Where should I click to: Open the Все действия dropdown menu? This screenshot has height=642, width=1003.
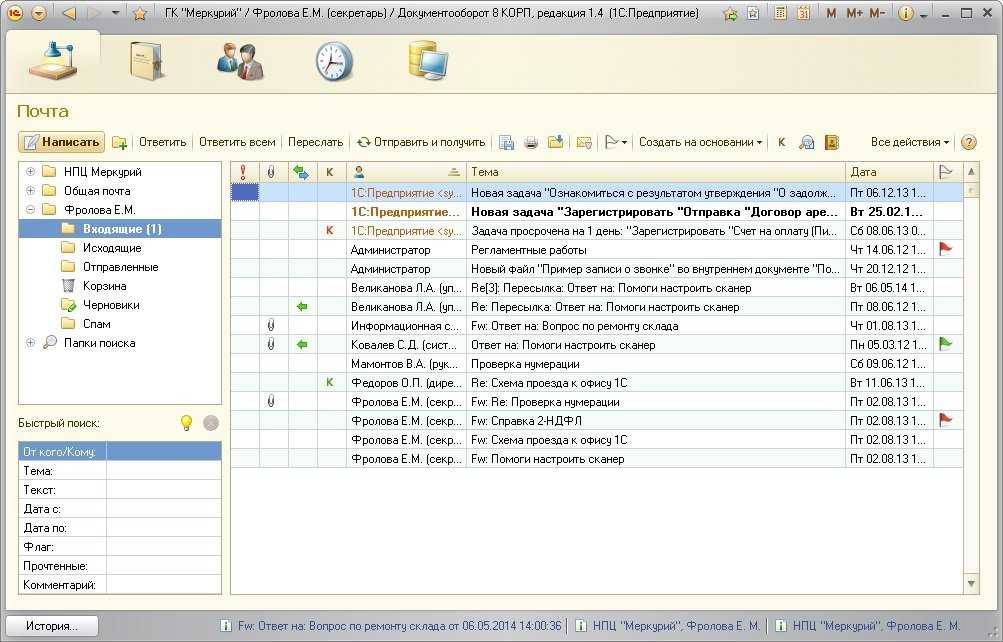tap(910, 143)
